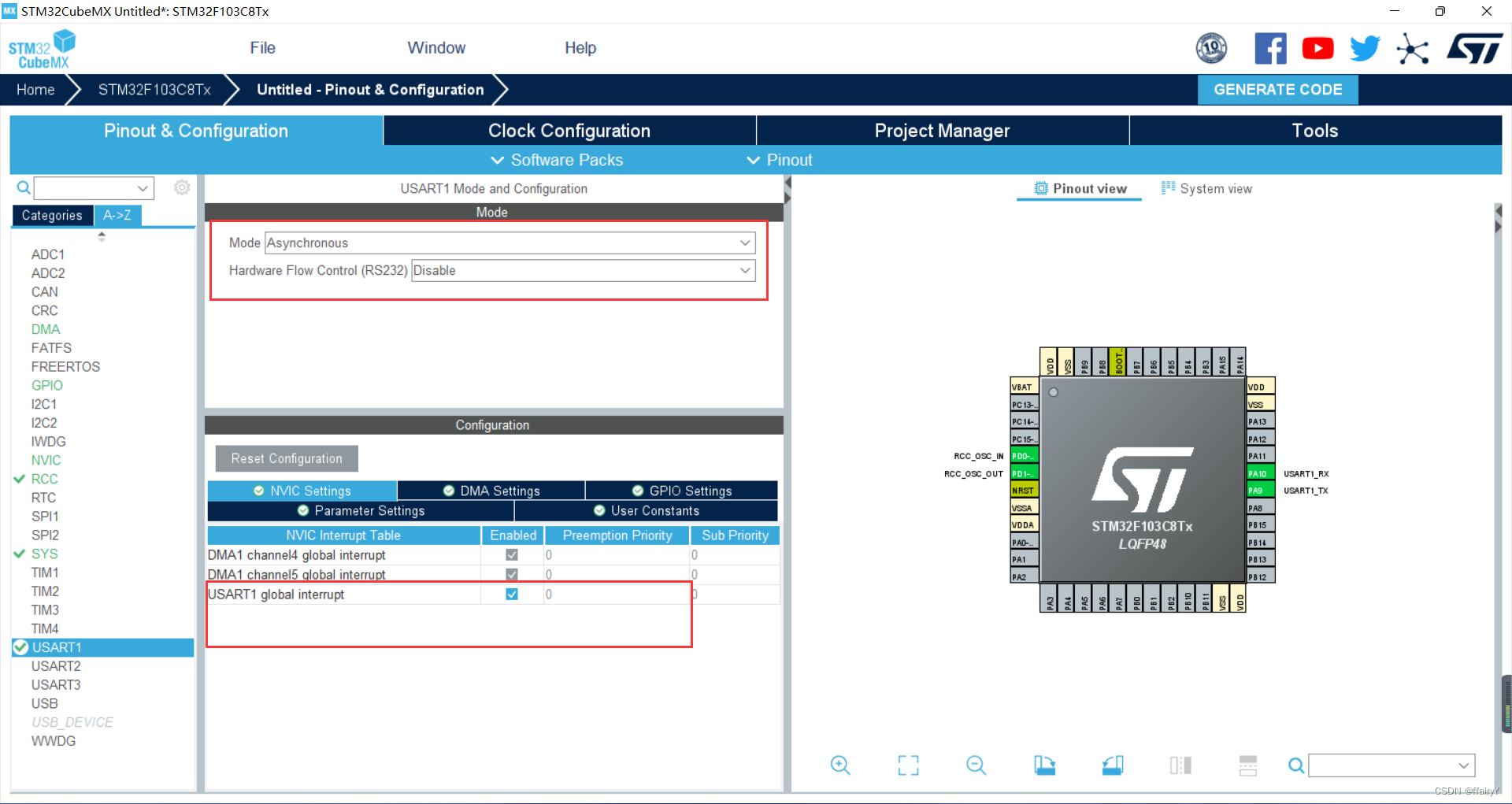Image resolution: width=1512 pixels, height=804 pixels.
Task: Click the pin list layout icon
Action: [1248, 765]
